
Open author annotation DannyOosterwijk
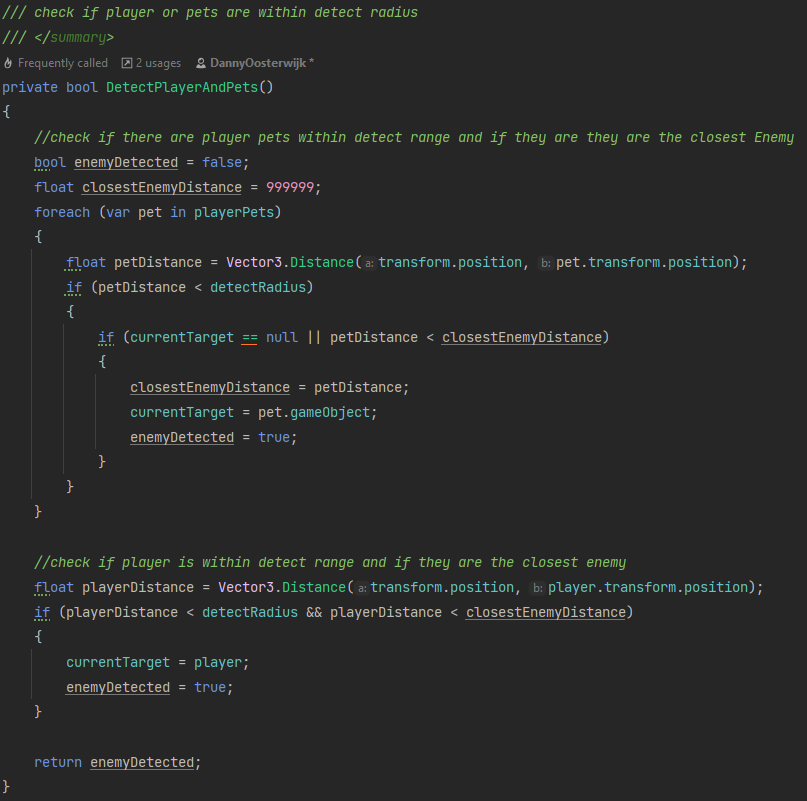[x=258, y=63]
